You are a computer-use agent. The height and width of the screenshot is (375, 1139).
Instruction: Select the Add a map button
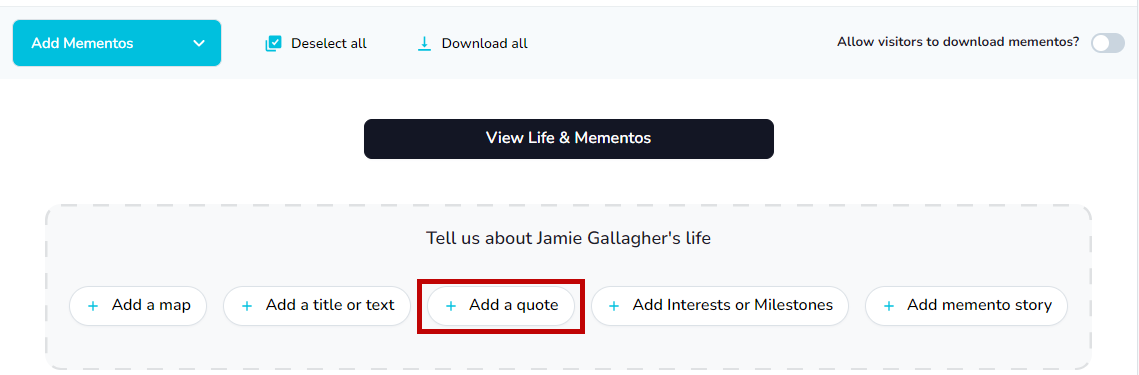138,306
